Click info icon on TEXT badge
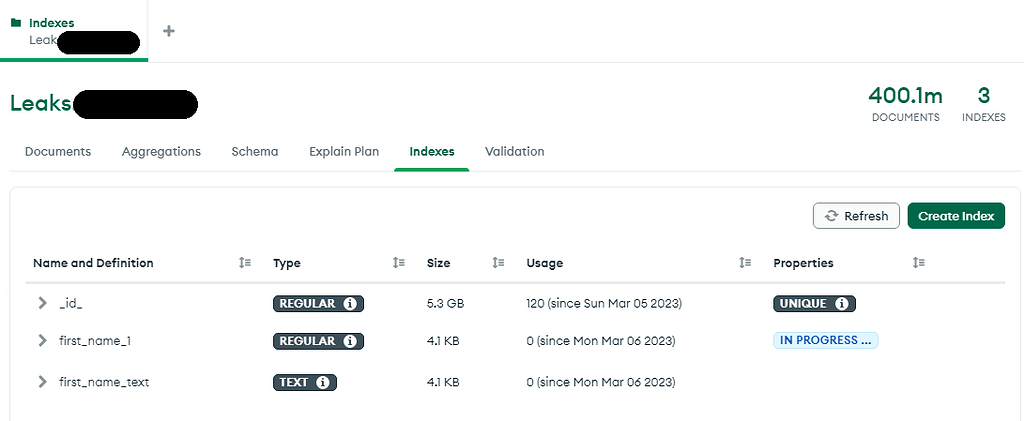 pos(323,382)
